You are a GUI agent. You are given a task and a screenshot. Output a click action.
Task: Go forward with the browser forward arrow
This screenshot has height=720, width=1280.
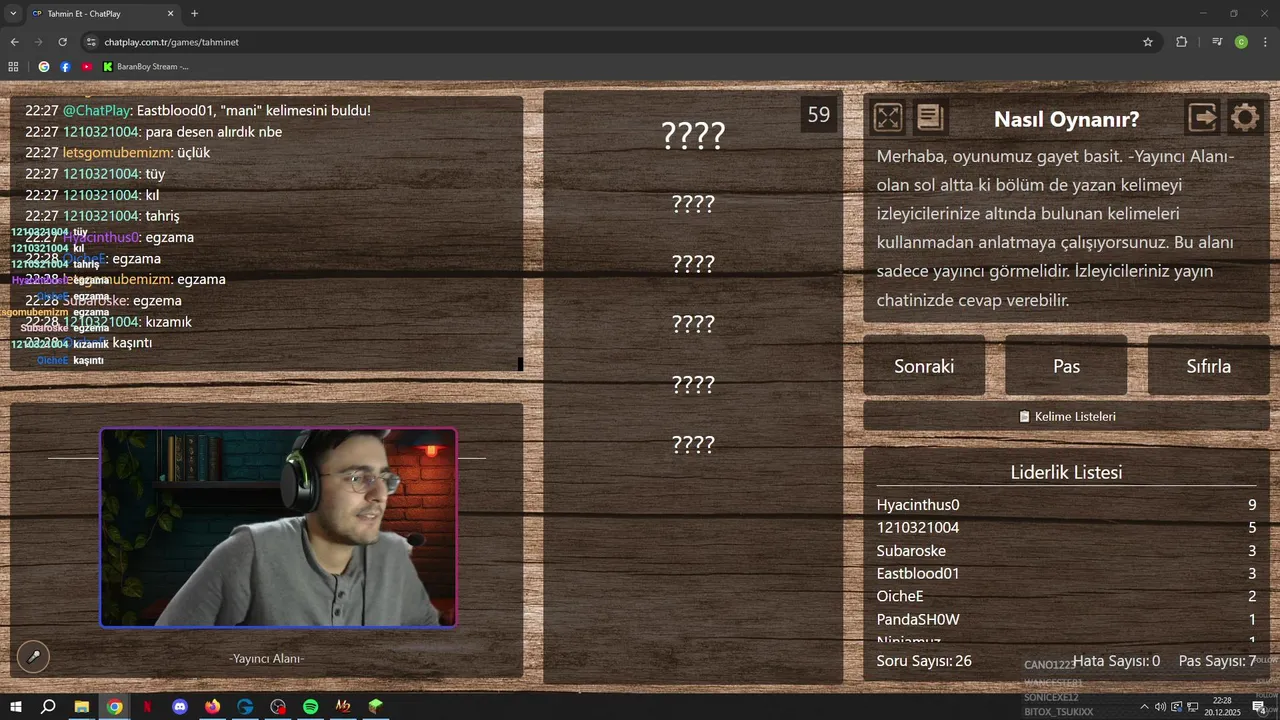coord(38,42)
